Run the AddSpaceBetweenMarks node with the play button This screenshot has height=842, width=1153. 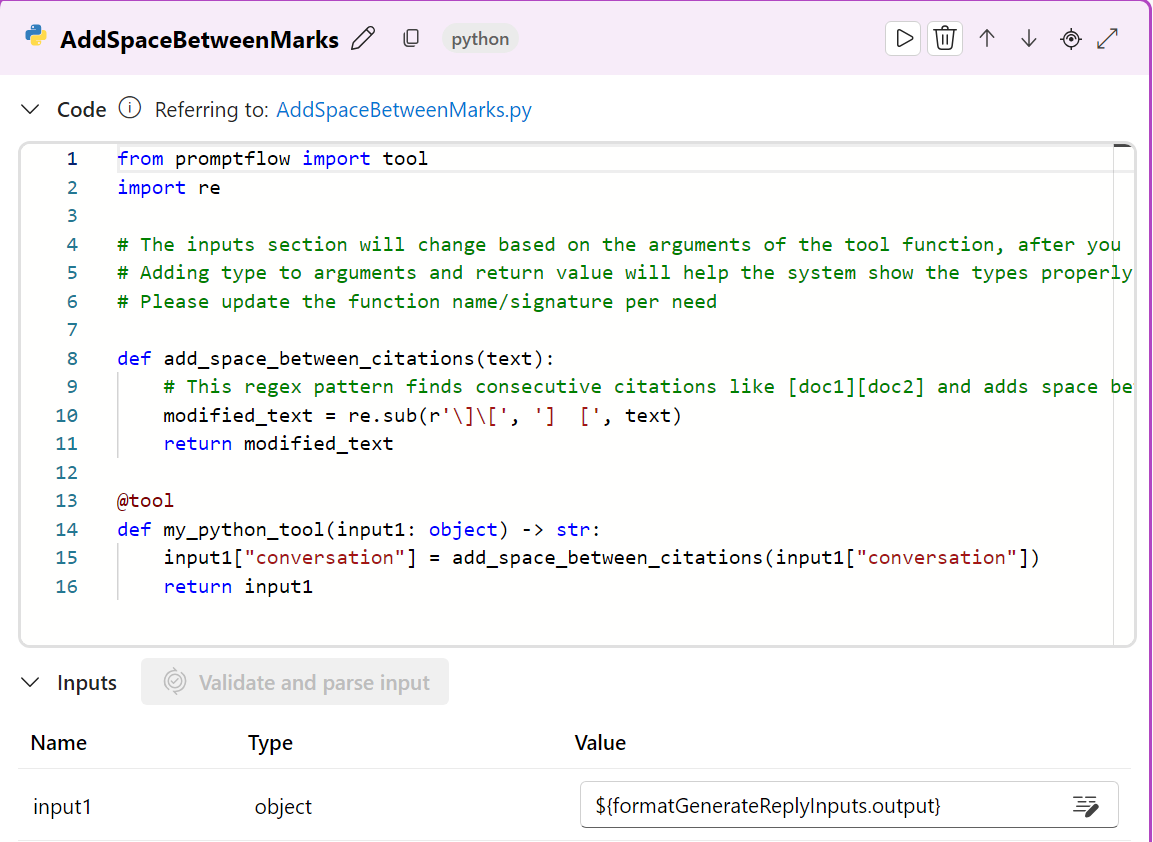(x=903, y=38)
